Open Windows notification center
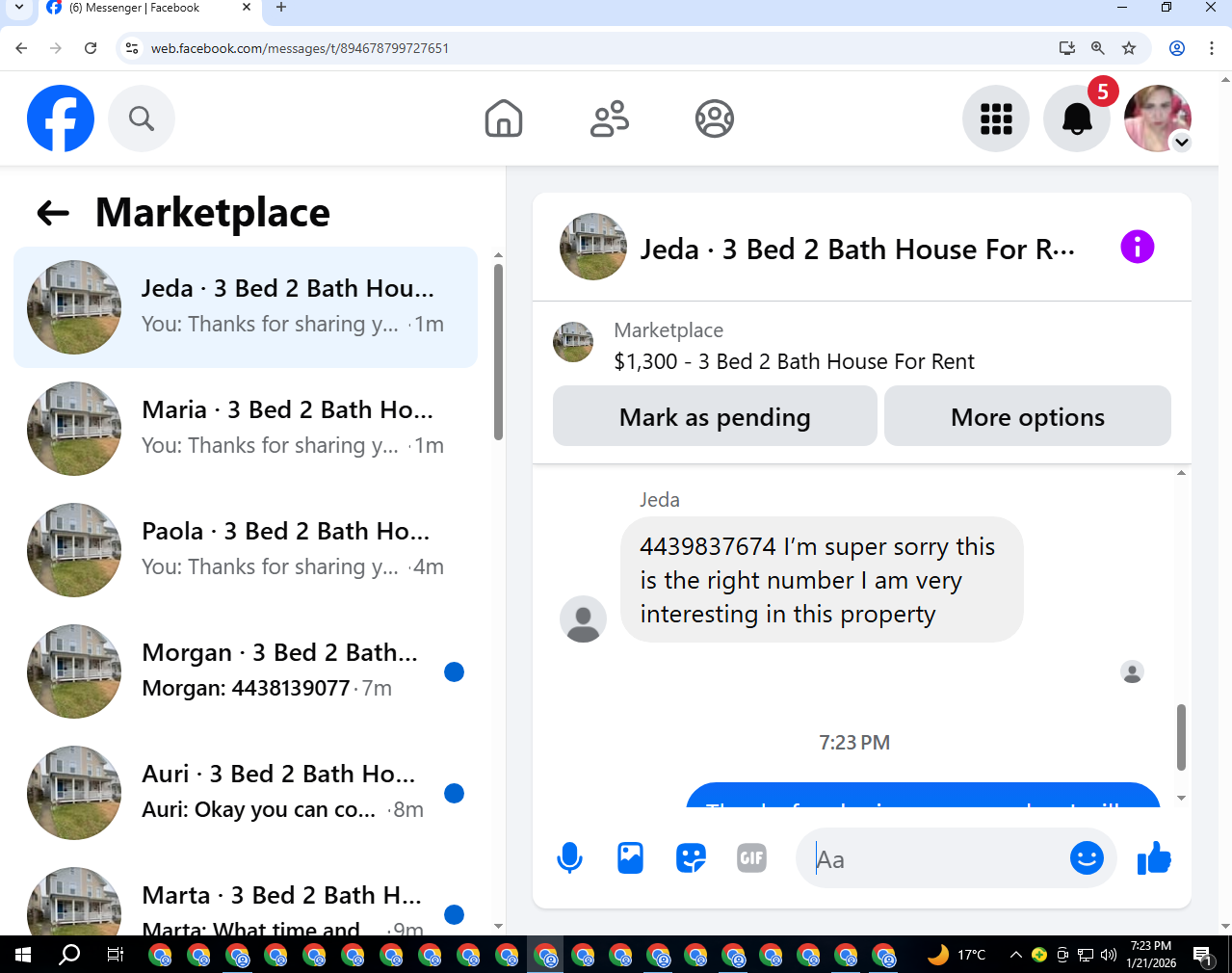This screenshot has height=973, width=1232. [x=1203, y=955]
